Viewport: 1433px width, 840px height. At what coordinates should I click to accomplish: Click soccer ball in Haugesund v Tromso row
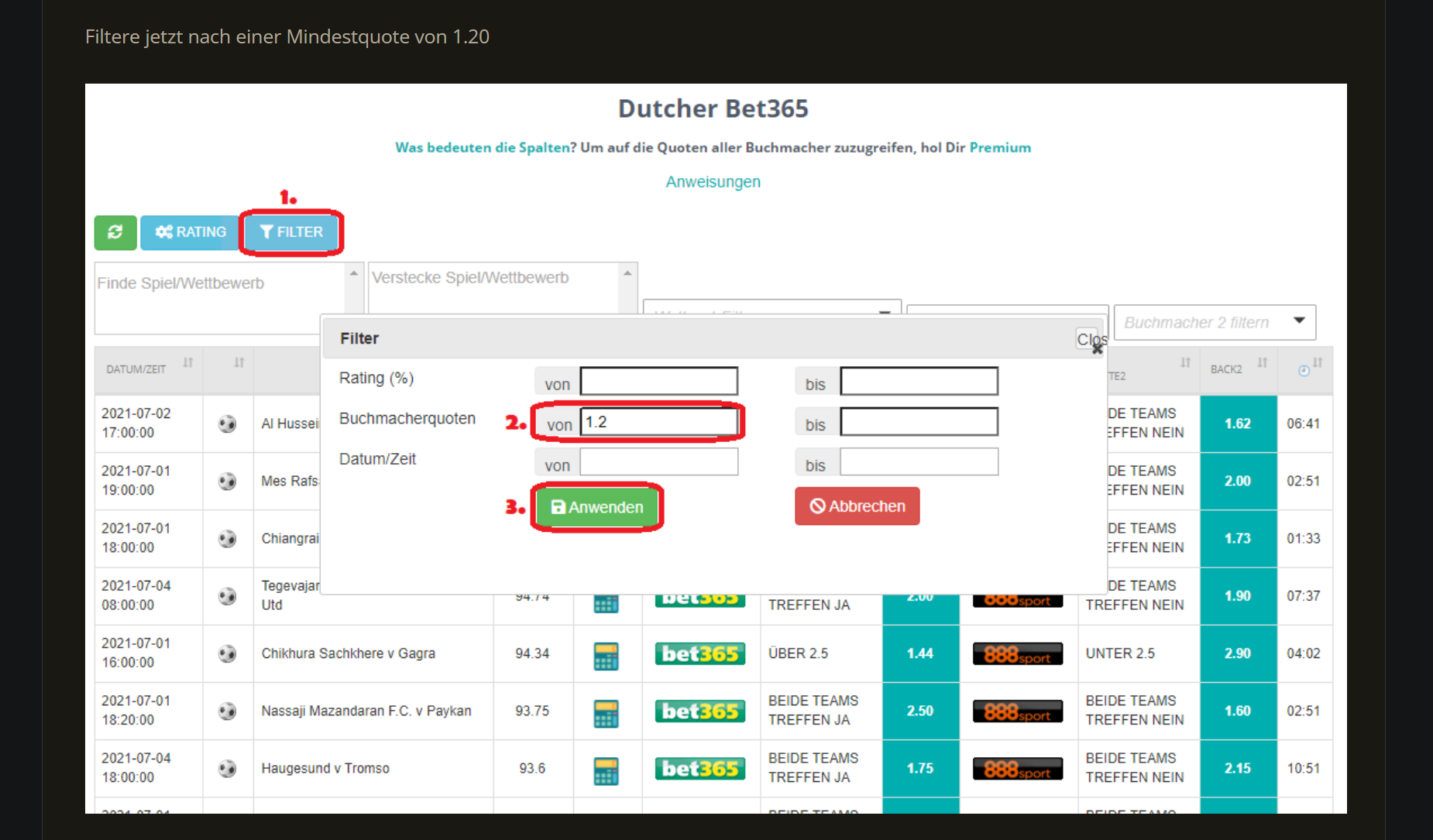(227, 769)
